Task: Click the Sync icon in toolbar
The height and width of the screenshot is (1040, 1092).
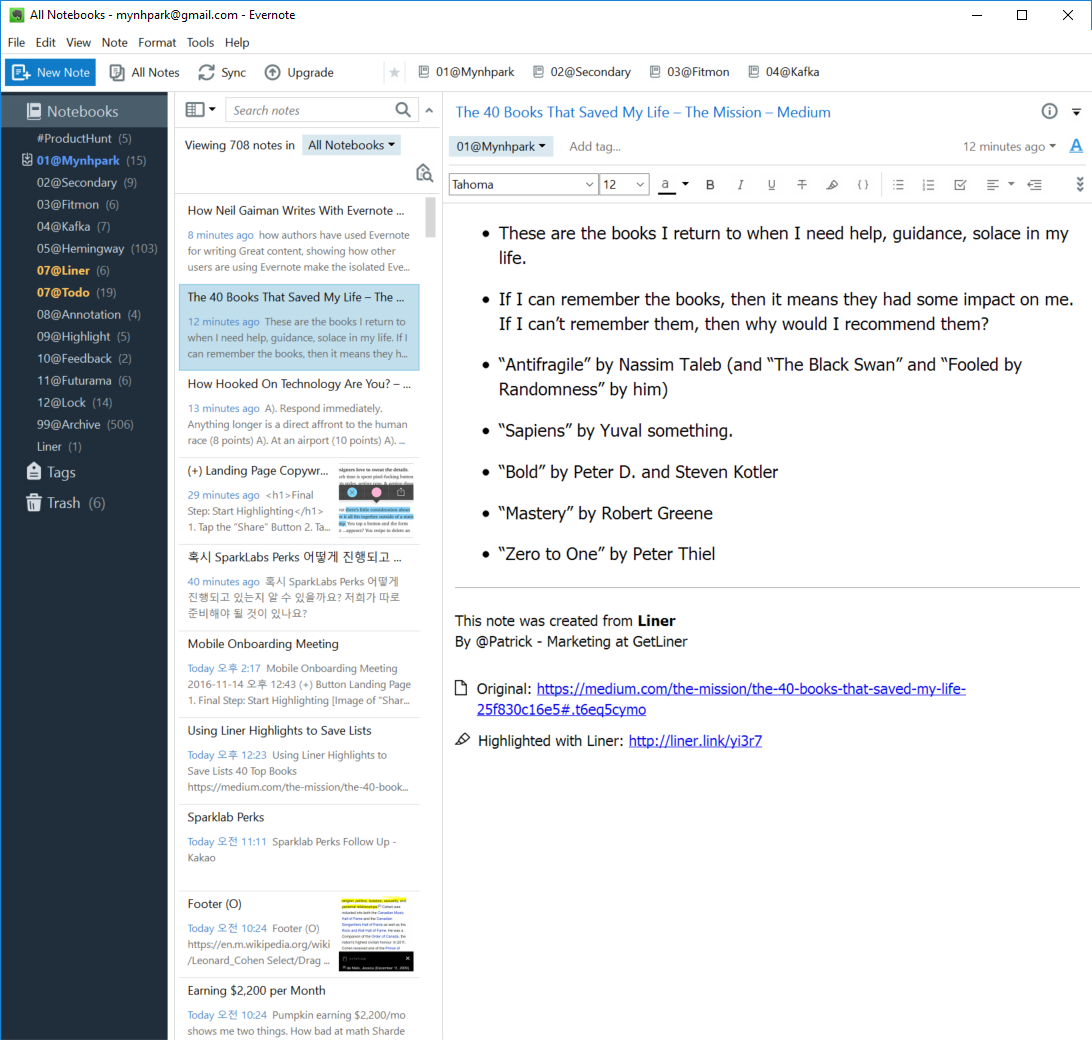Action: (x=206, y=72)
